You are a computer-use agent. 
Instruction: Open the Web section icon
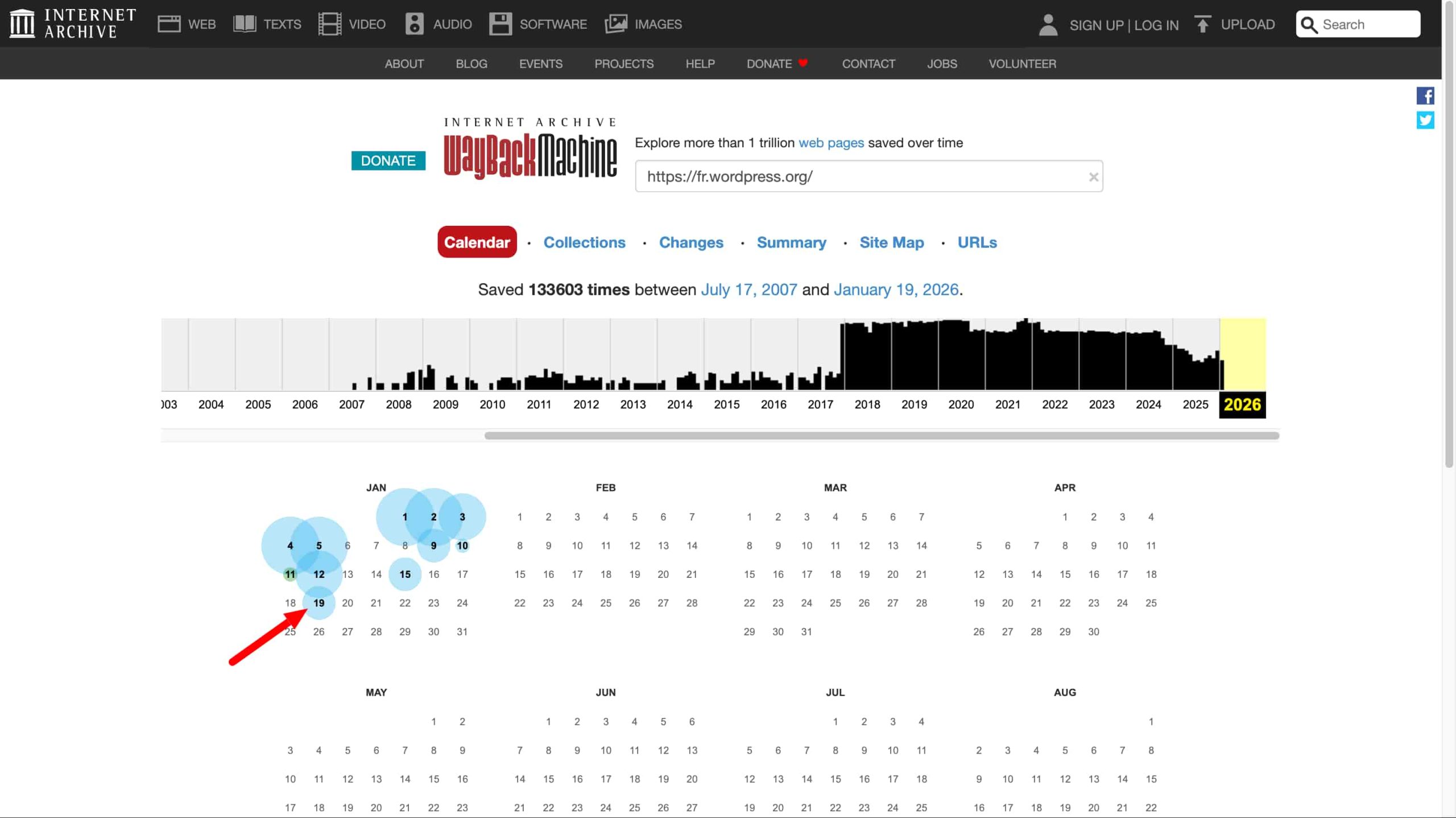(x=169, y=24)
